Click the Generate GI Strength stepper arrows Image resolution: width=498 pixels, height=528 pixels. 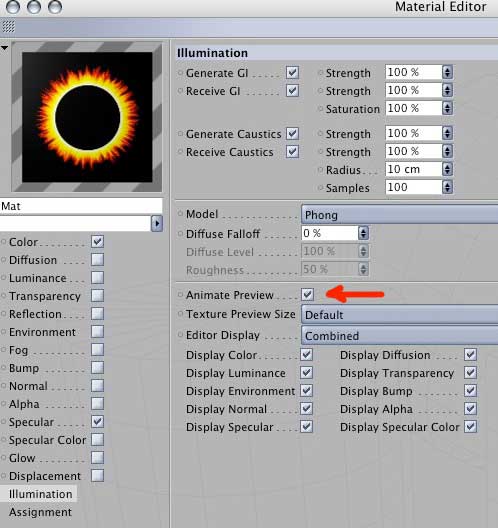coord(447,72)
